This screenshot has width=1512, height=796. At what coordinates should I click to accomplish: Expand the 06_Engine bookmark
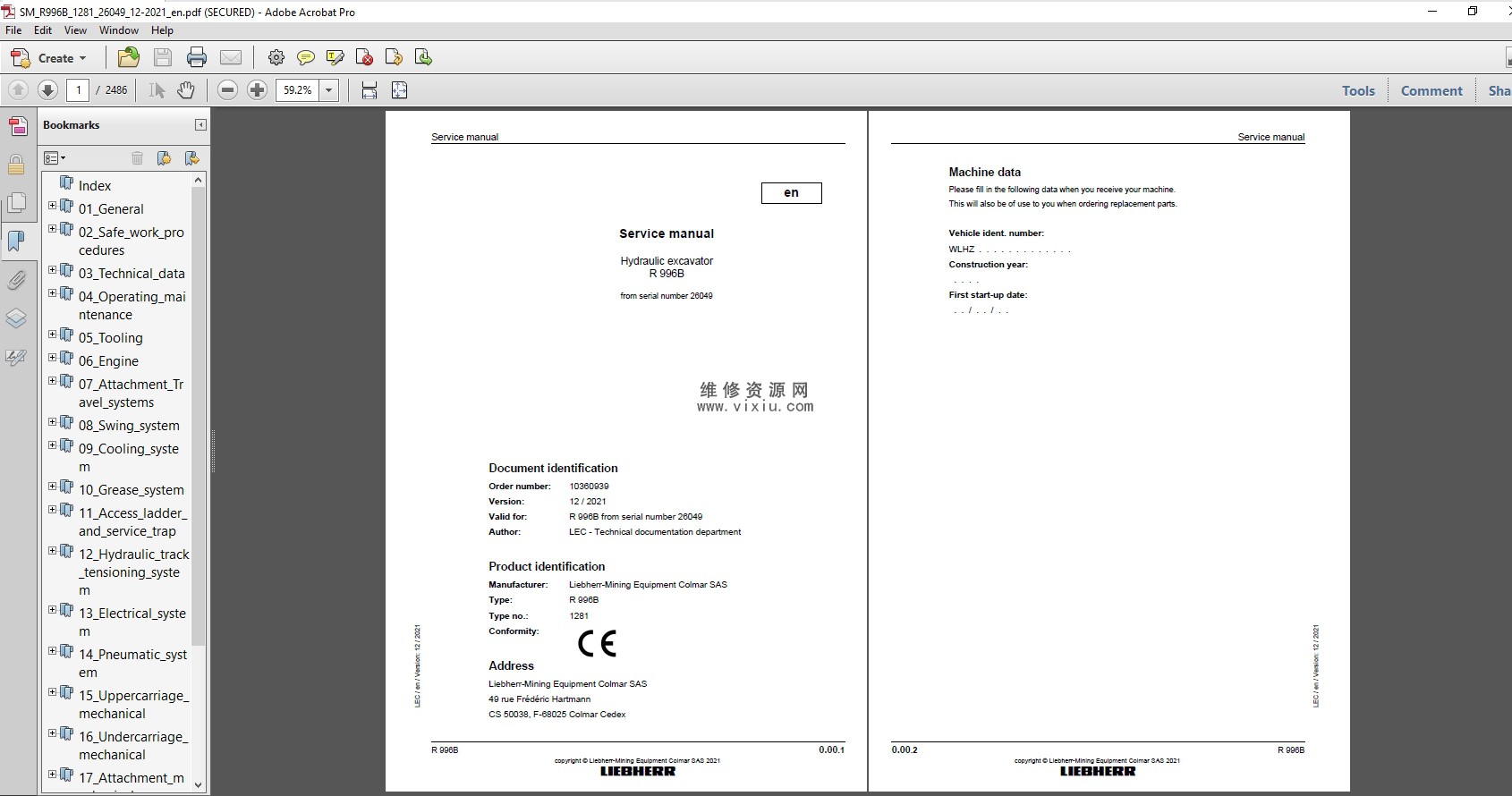click(x=52, y=358)
